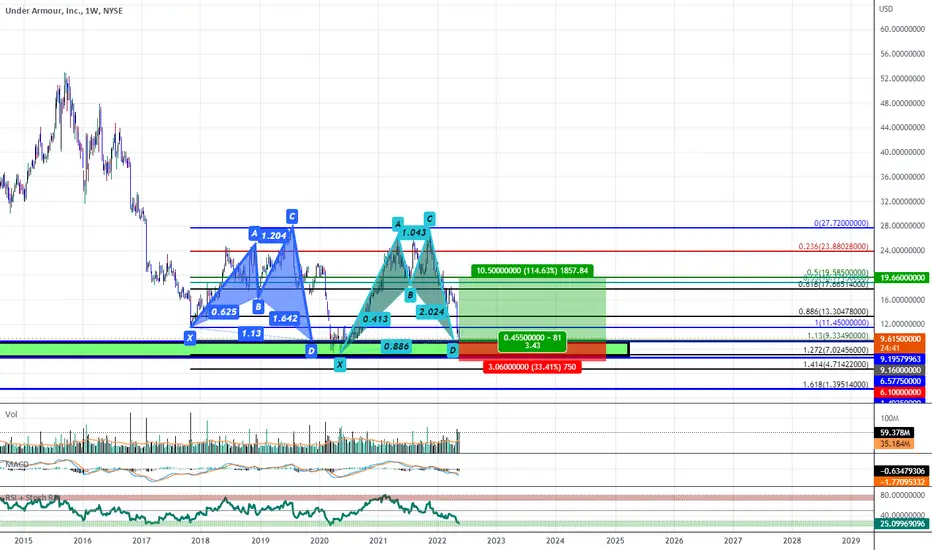The image size is (932, 550).
Task: Click the green 19.66000000 price tag
Action: [900, 278]
